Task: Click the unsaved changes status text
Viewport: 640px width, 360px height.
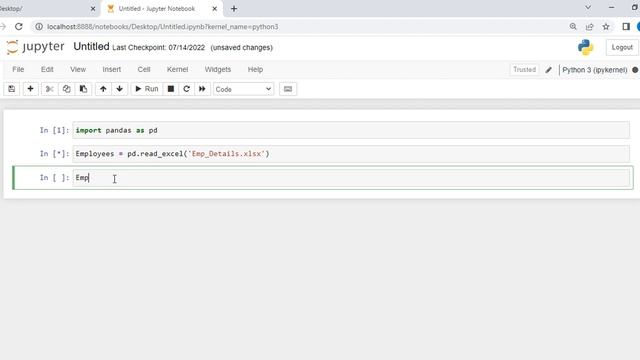Action: click(x=242, y=48)
